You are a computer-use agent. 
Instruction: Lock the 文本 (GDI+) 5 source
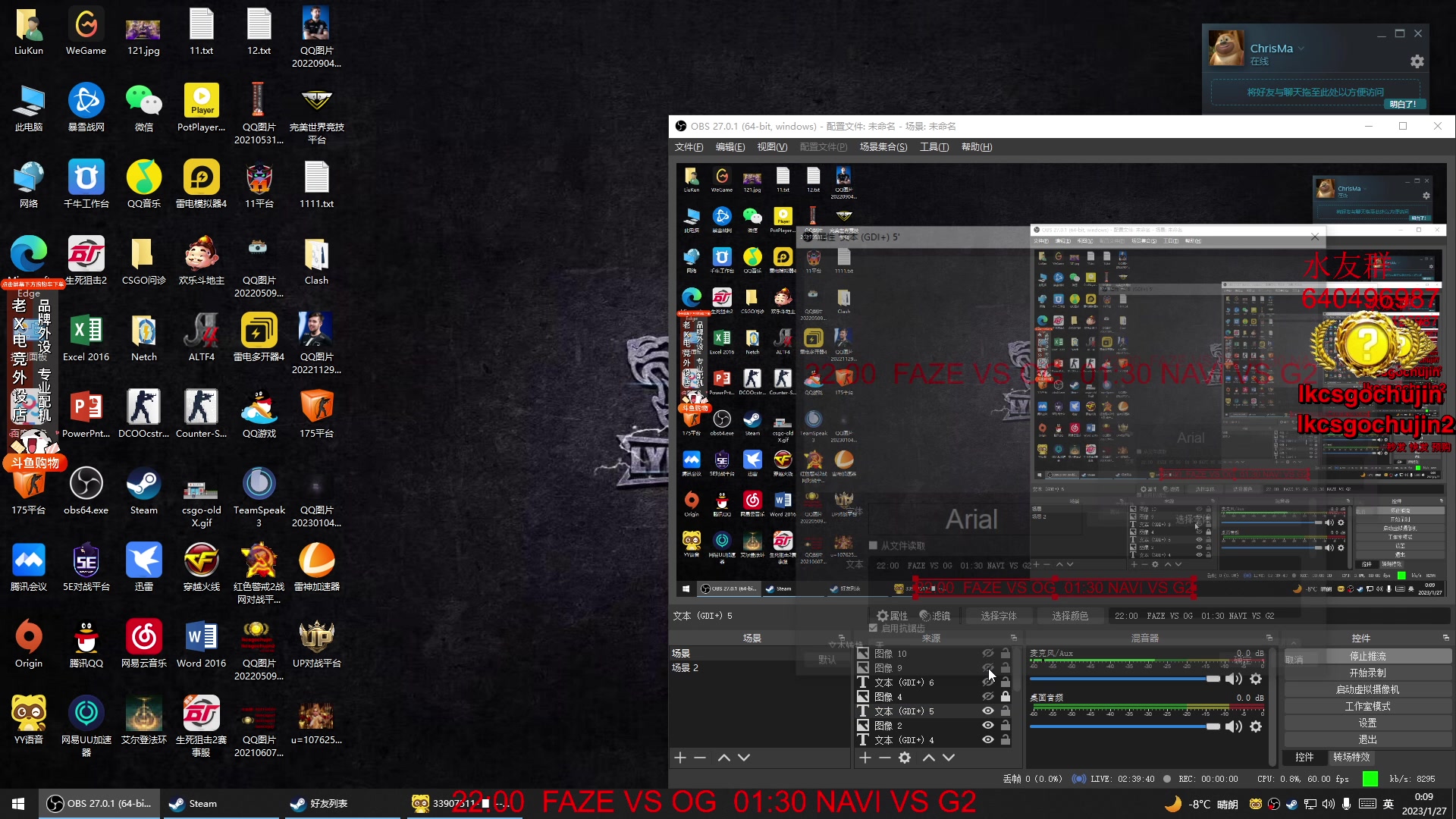[x=1006, y=711]
